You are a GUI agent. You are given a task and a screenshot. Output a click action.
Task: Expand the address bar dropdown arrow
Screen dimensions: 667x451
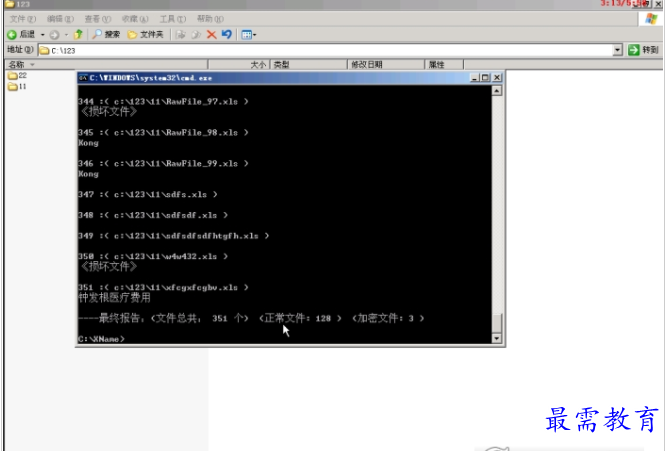(618, 50)
